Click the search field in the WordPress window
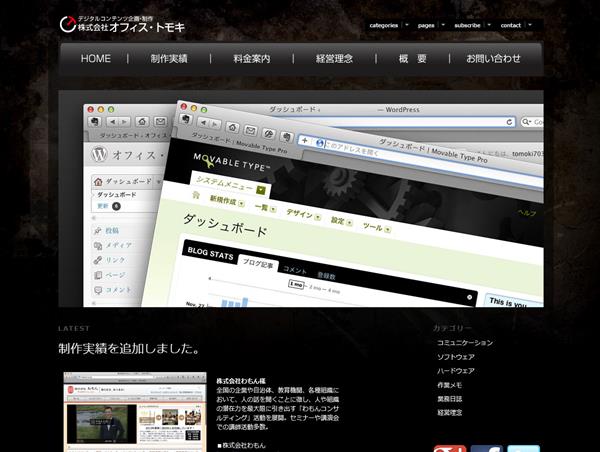The height and width of the screenshot is (452, 600). tap(533, 122)
